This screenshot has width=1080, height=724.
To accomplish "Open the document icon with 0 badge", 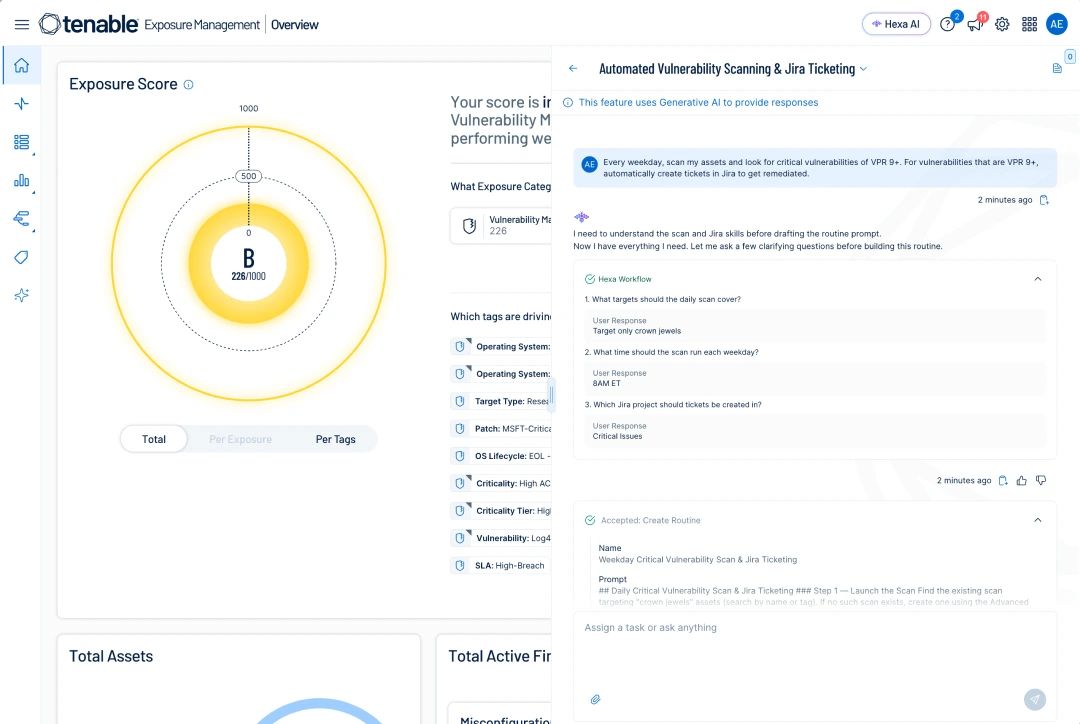I will pos(1057,68).
